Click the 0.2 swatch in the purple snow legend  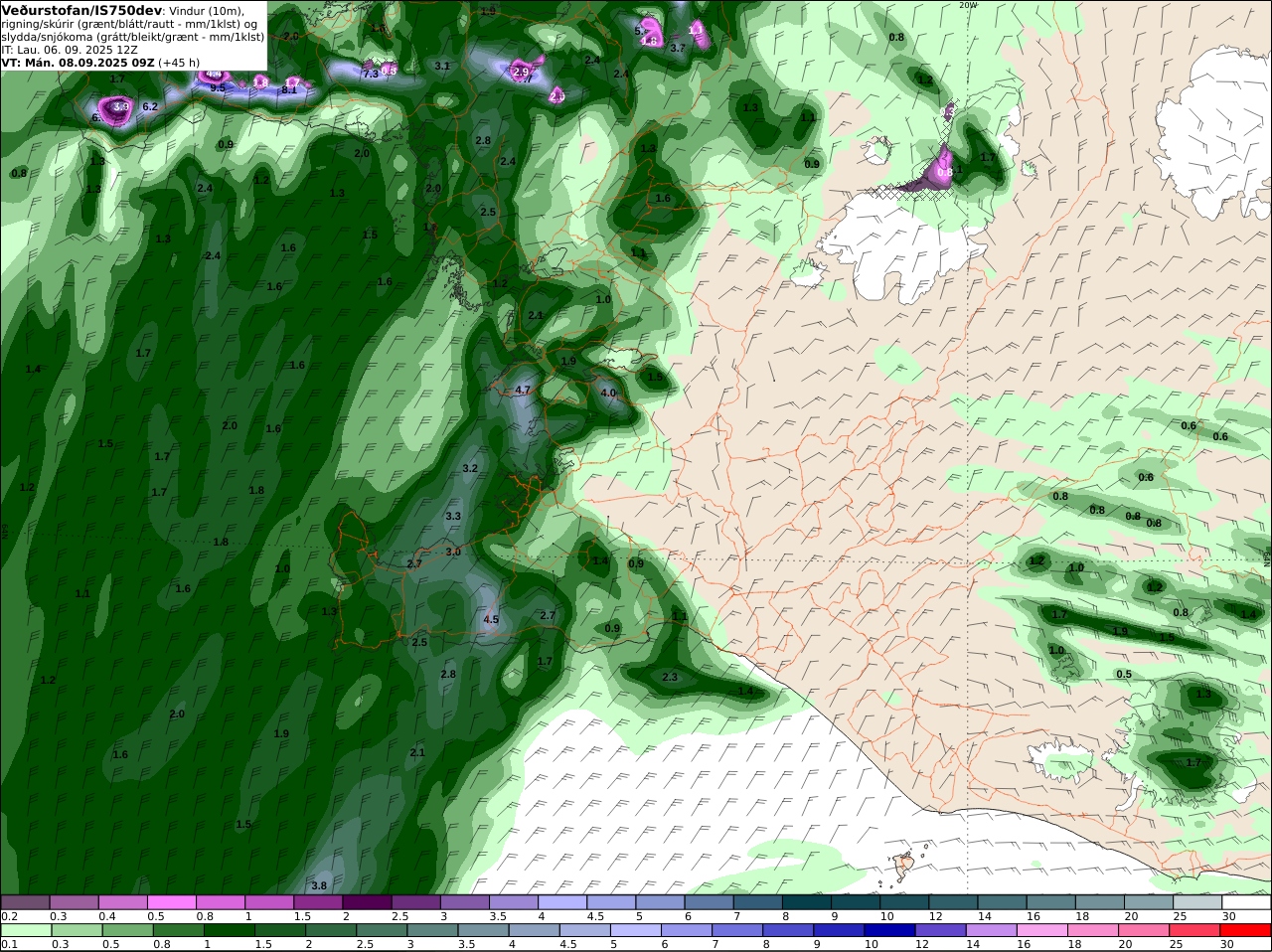26,902
